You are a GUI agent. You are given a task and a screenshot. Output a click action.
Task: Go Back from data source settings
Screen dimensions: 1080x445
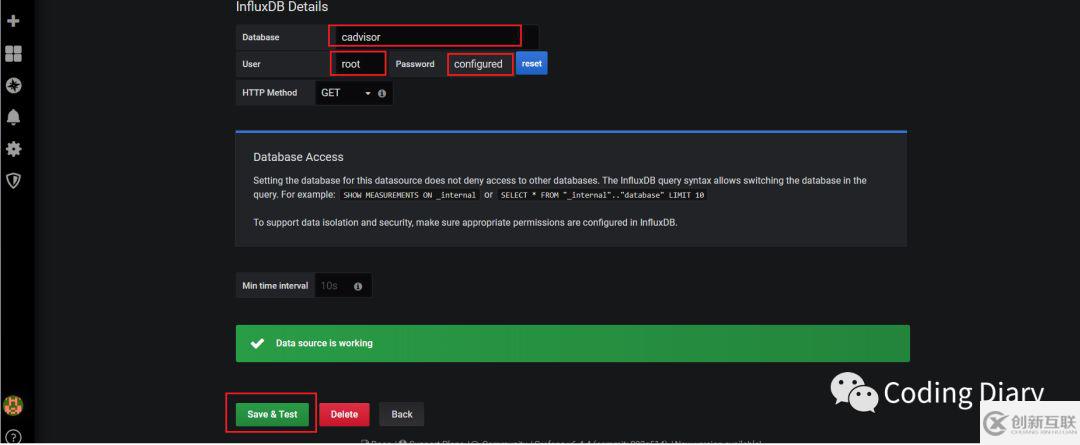pyautogui.click(x=402, y=414)
